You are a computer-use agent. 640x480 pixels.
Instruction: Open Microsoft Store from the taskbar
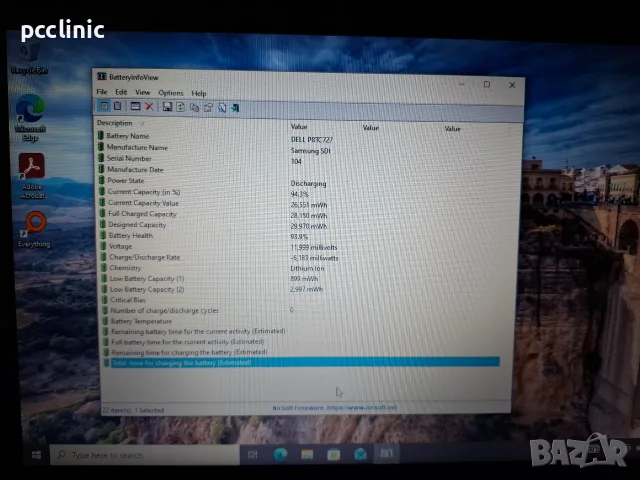333,454
